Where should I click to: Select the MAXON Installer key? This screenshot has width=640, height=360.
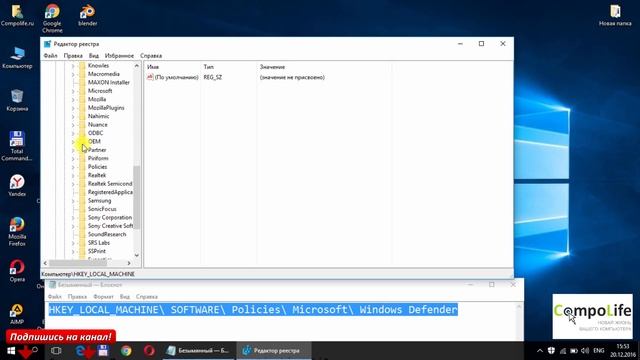coord(109,82)
